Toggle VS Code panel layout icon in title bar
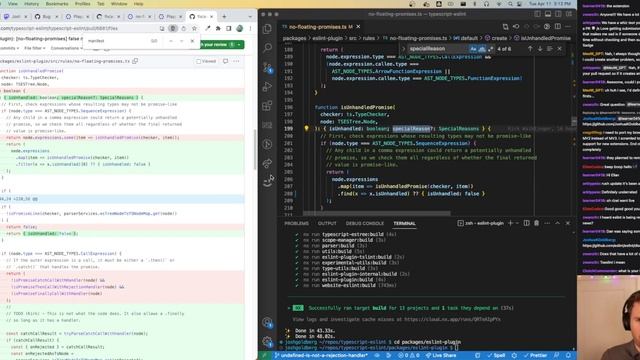 click(548, 14)
